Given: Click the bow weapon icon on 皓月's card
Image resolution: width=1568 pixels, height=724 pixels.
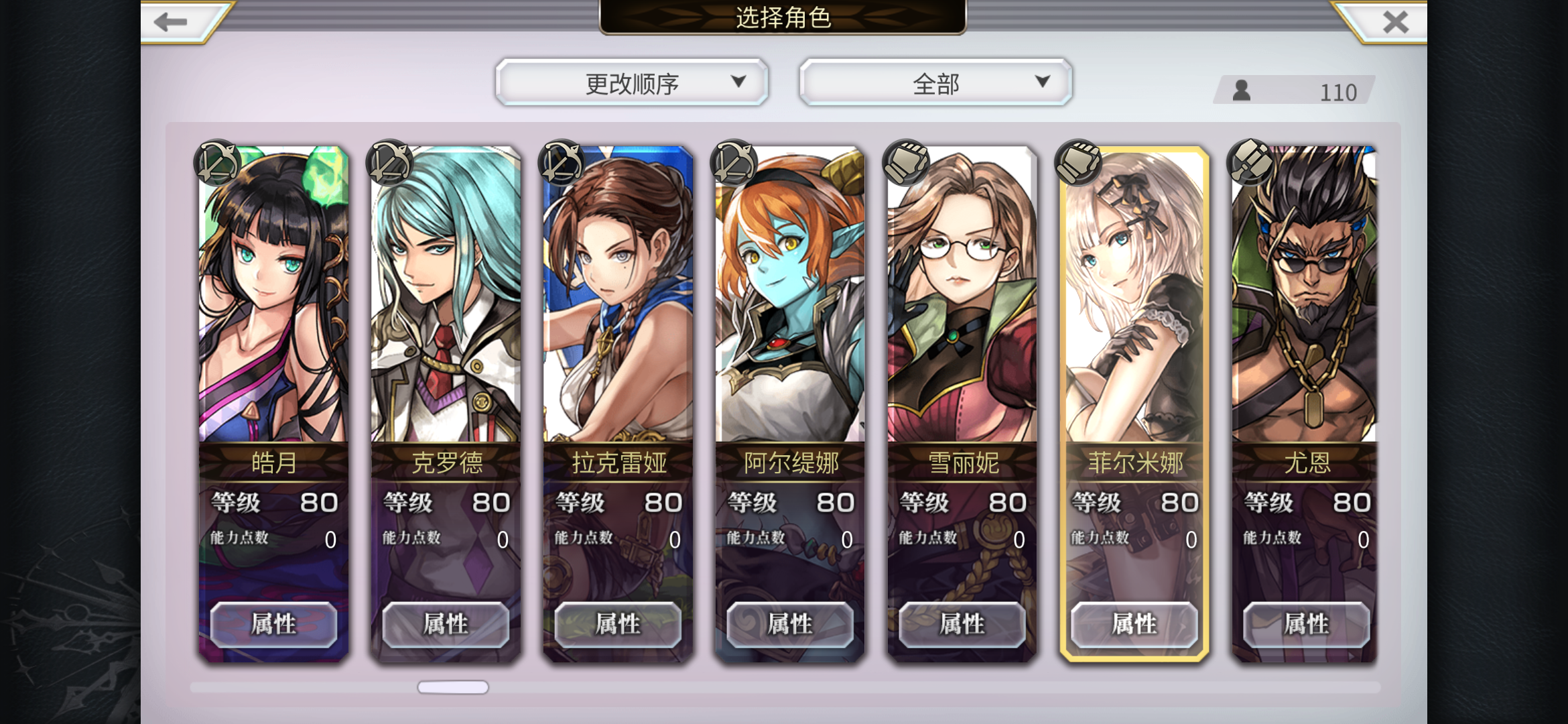Looking at the screenshot, I should (217, 163).
